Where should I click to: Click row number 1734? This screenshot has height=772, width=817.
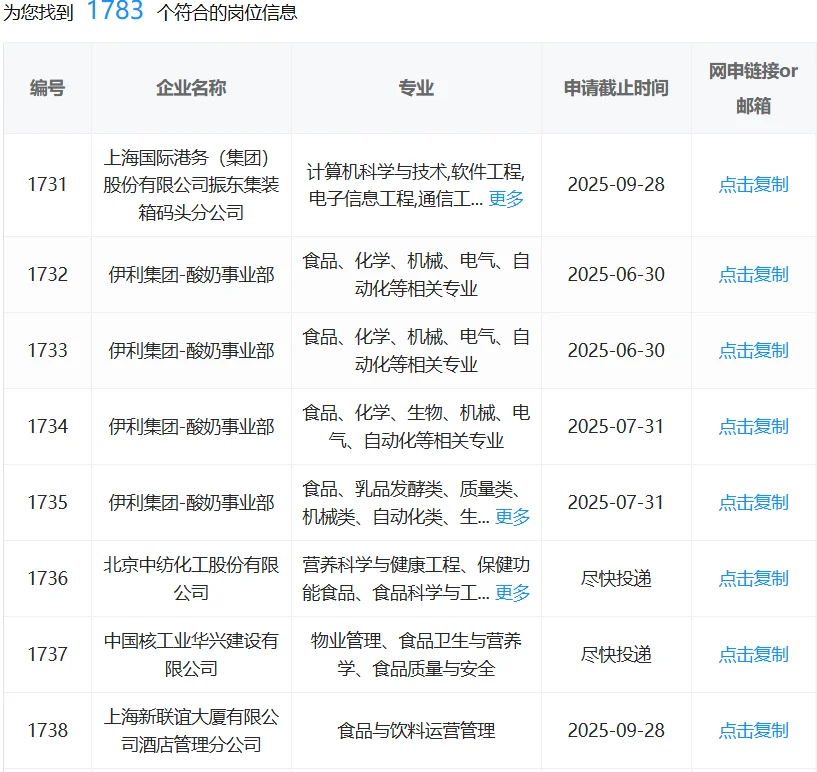[47, 427]
